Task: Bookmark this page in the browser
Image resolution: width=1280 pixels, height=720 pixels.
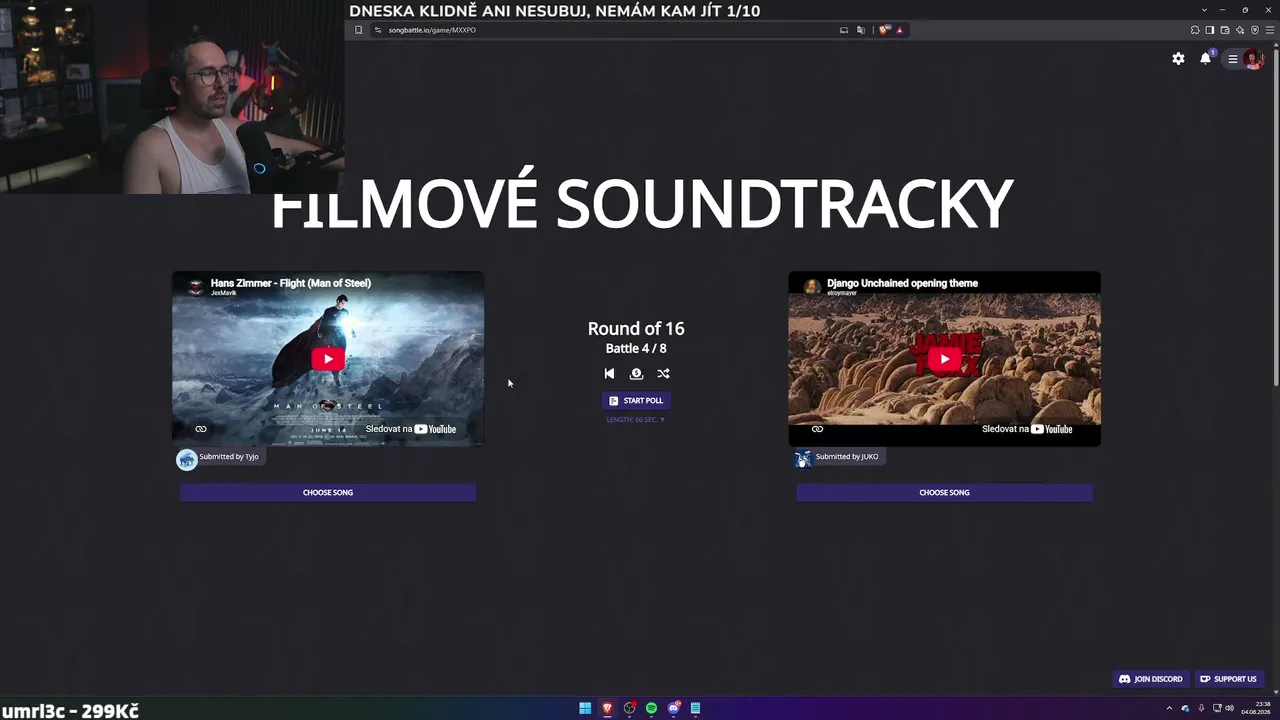Action: click(x=359, y=30)
